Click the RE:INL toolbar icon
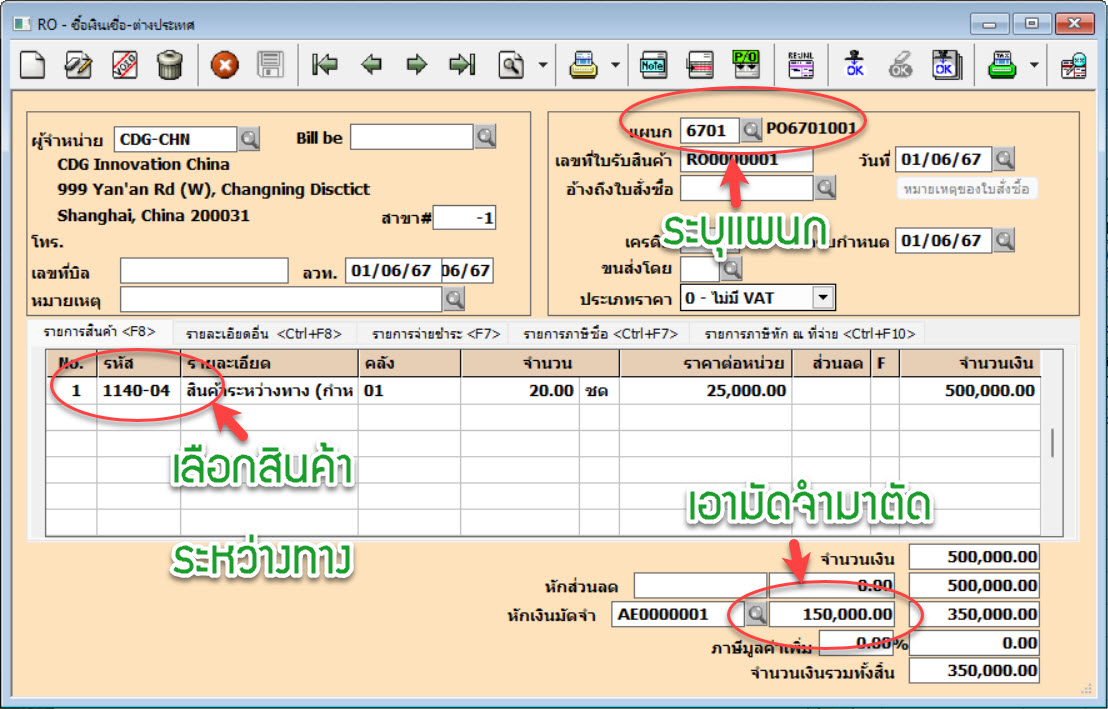 pos(801,65)
